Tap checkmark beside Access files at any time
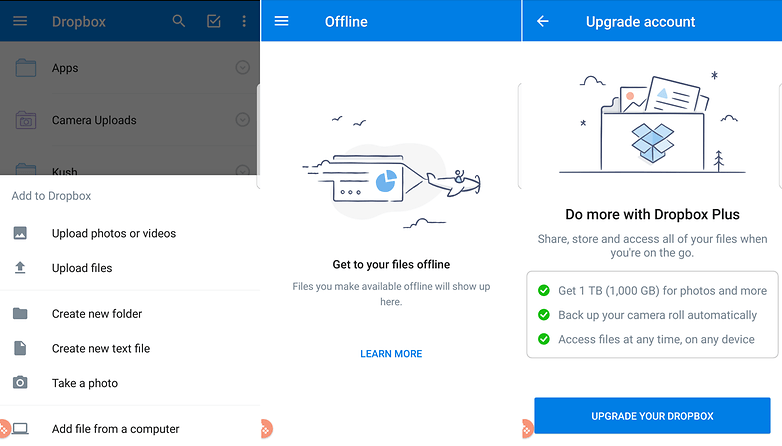This screenshot has height=446, width=782. click(544, 339)
